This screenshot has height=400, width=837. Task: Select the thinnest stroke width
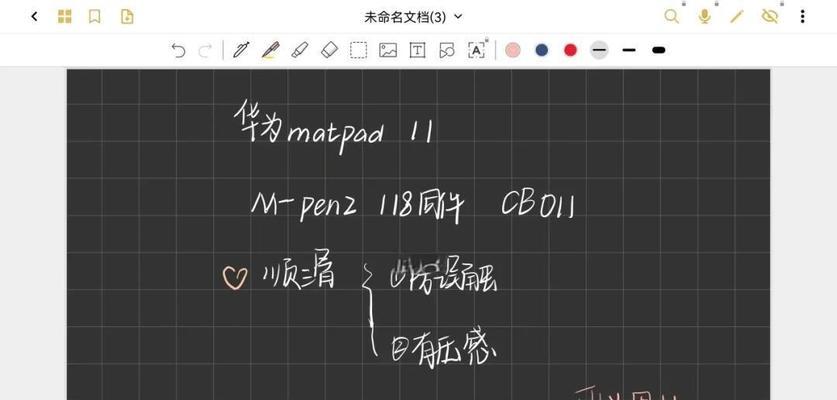click(x=600, y=50)
